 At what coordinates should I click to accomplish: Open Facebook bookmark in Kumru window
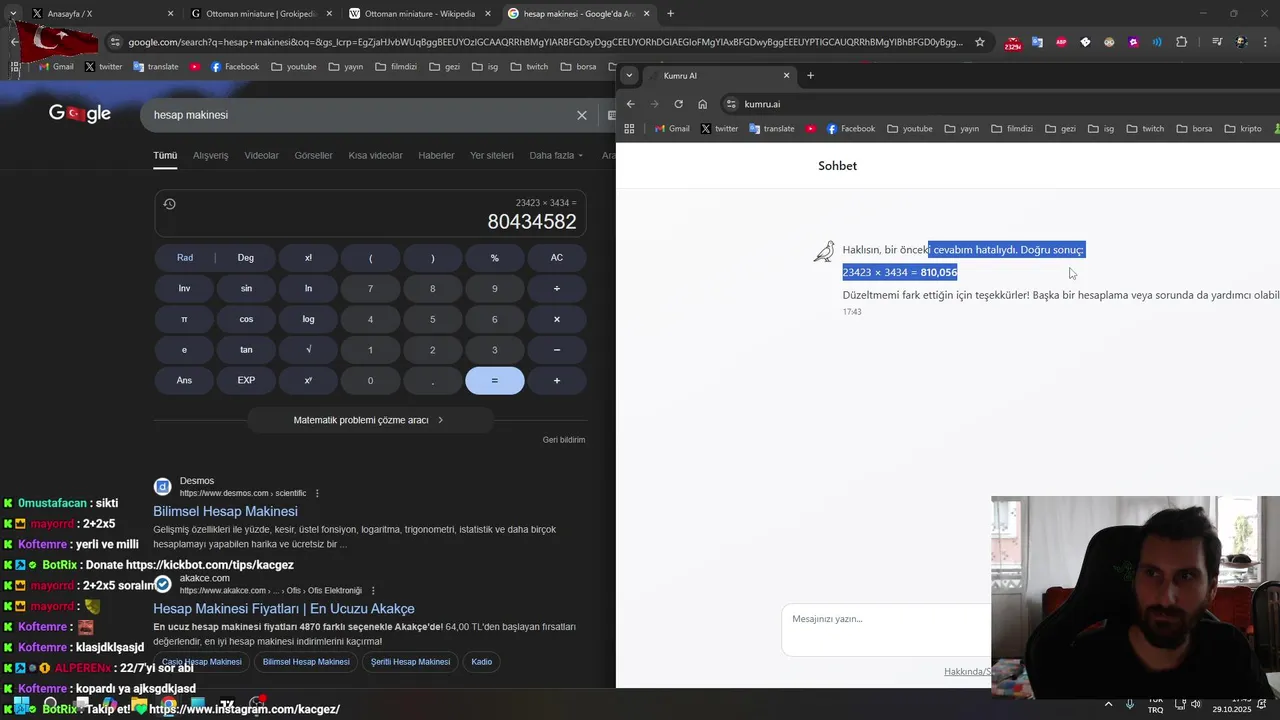[850, 128]
